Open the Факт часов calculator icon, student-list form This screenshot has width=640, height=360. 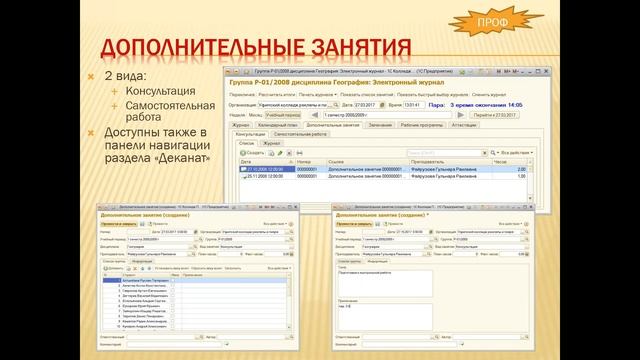[291, 254]
